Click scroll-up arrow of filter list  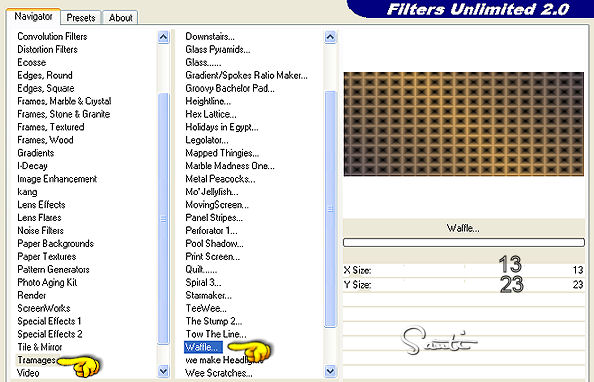330,37
